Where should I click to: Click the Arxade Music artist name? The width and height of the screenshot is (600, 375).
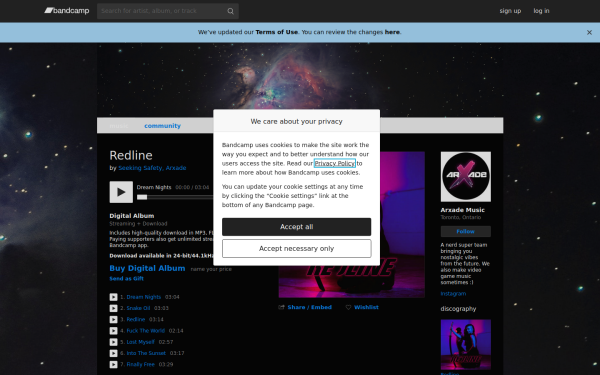462,210
